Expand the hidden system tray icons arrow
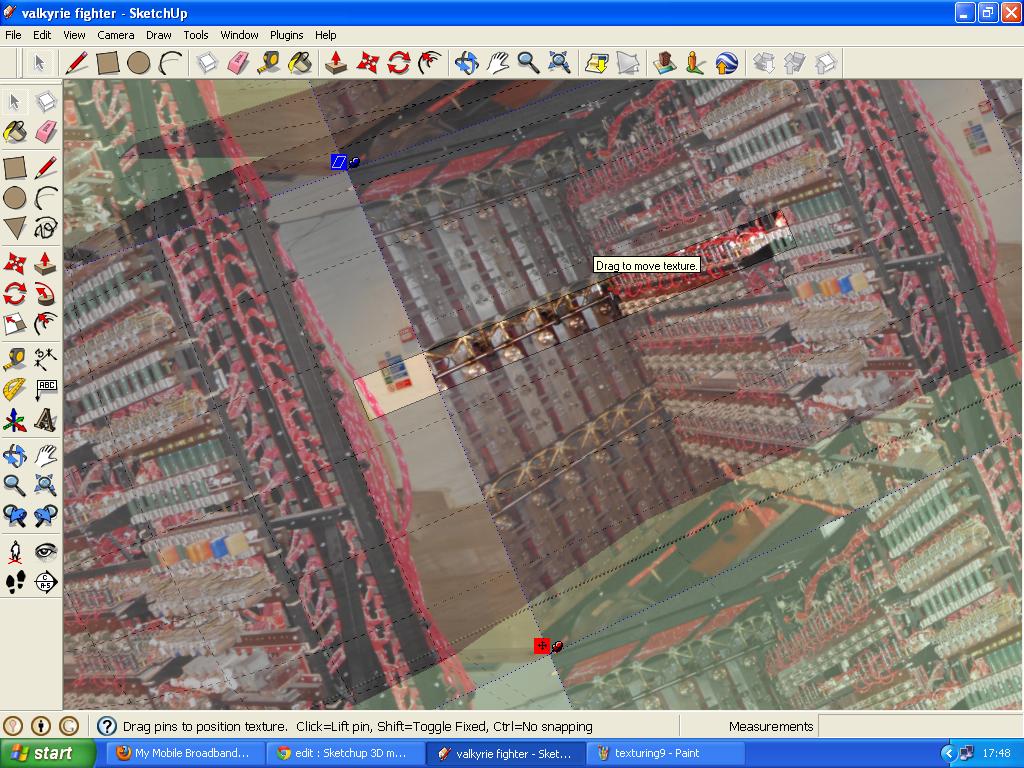 pos(948,754)
